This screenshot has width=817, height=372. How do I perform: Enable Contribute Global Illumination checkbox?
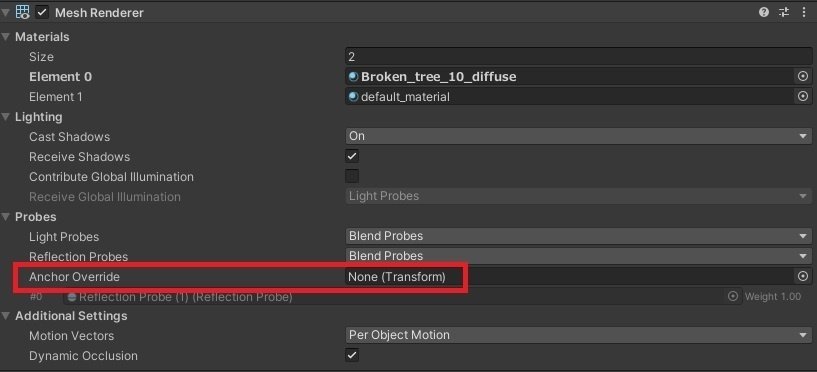click(x=352, y=176)
